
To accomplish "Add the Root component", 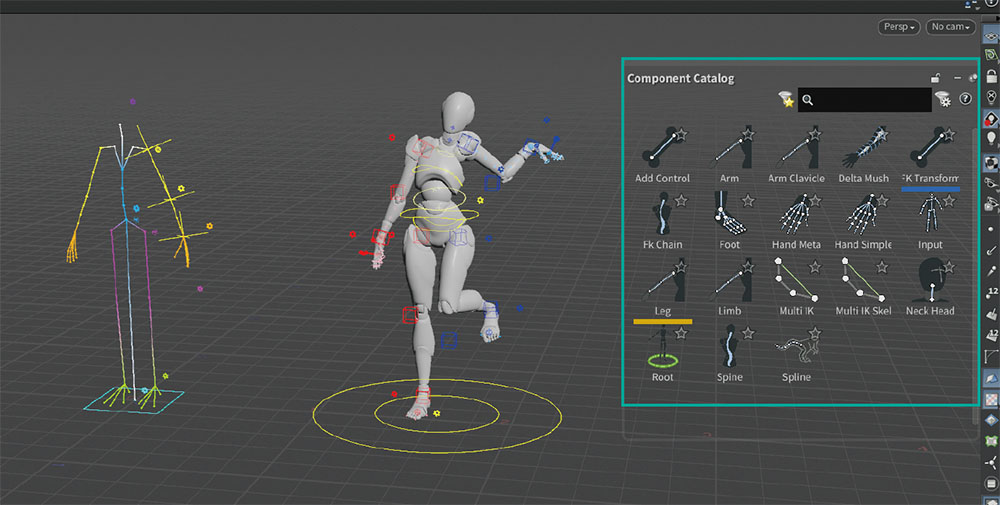I will coord(662,348).
